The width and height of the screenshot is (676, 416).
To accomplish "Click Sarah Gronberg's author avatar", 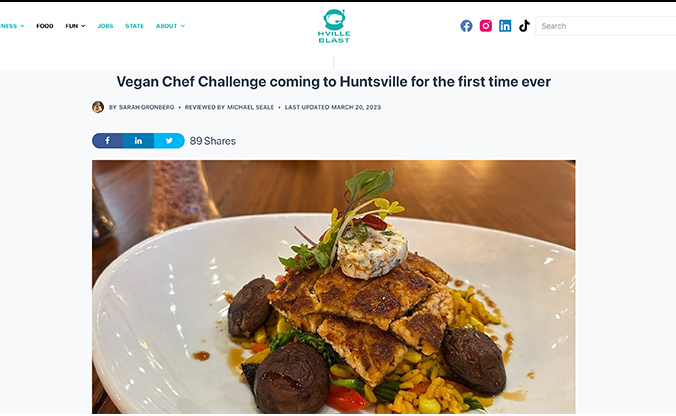I will coord(98,107).
